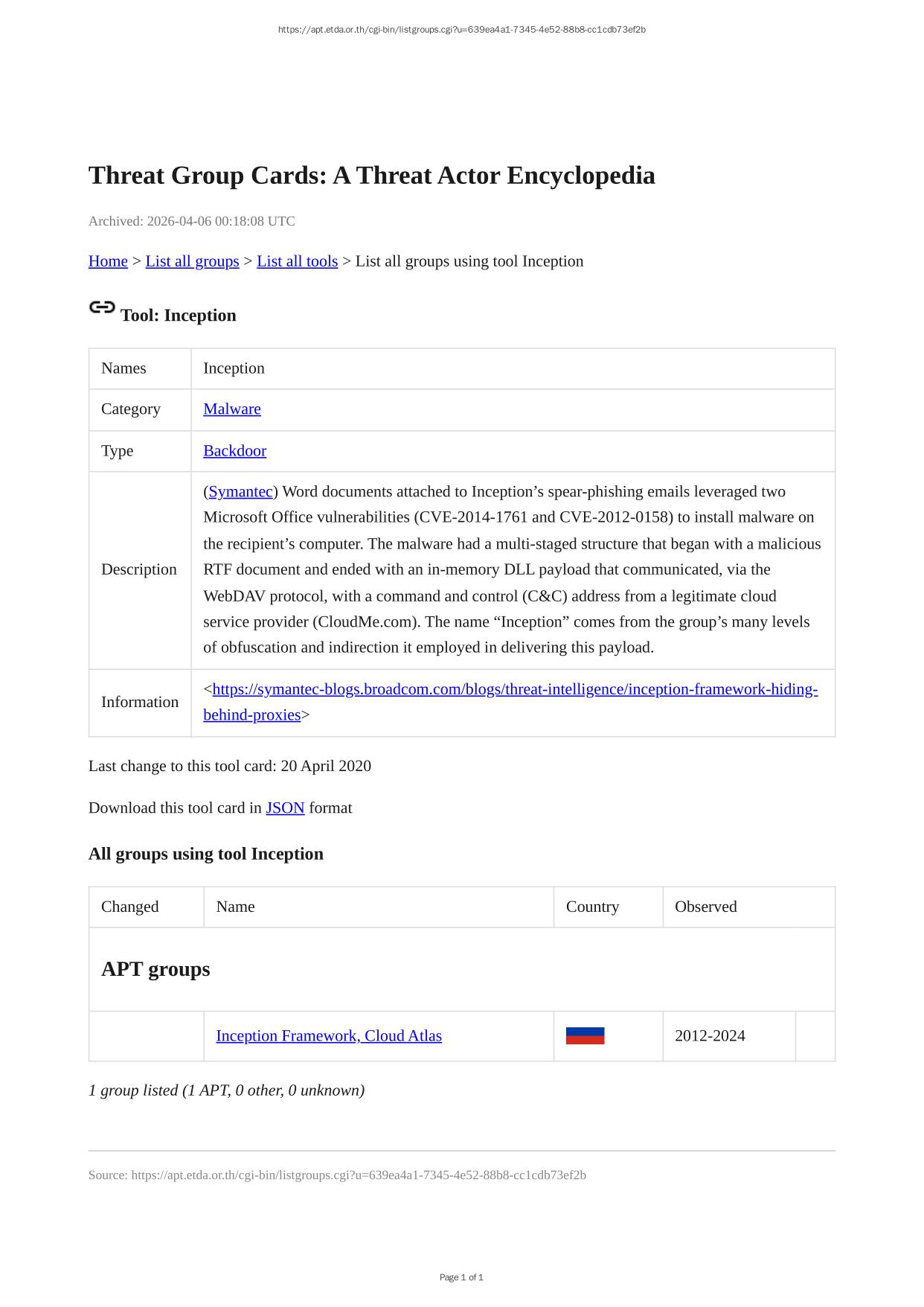Go to List all groups breadcrumb
The width and height of the screenshot is (924, 1307).
pyautogui.click(x=192, y=261)
